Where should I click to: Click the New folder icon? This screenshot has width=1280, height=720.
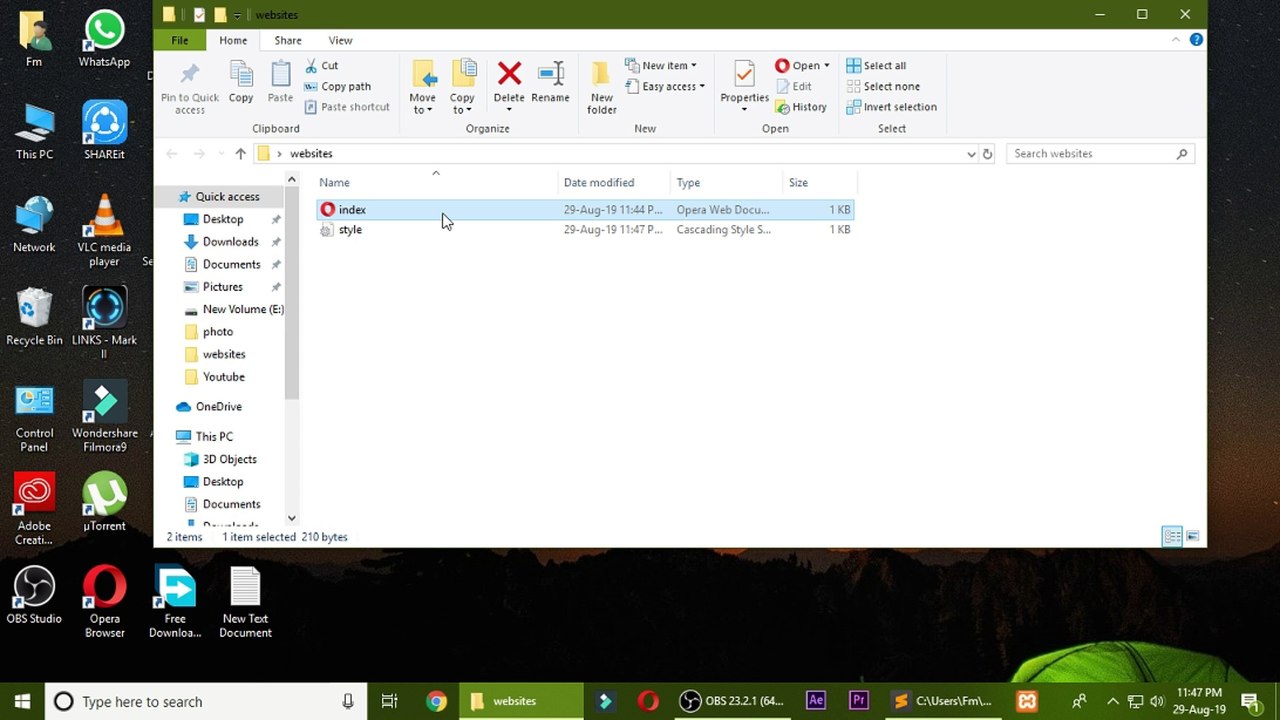pyautogui.click(x=601, y=86)
